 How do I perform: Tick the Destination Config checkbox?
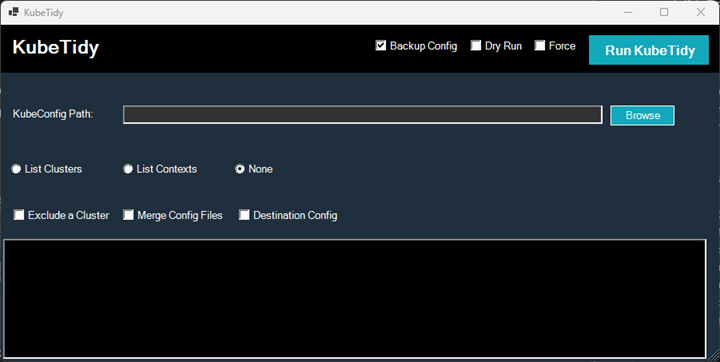coord(244,215)
